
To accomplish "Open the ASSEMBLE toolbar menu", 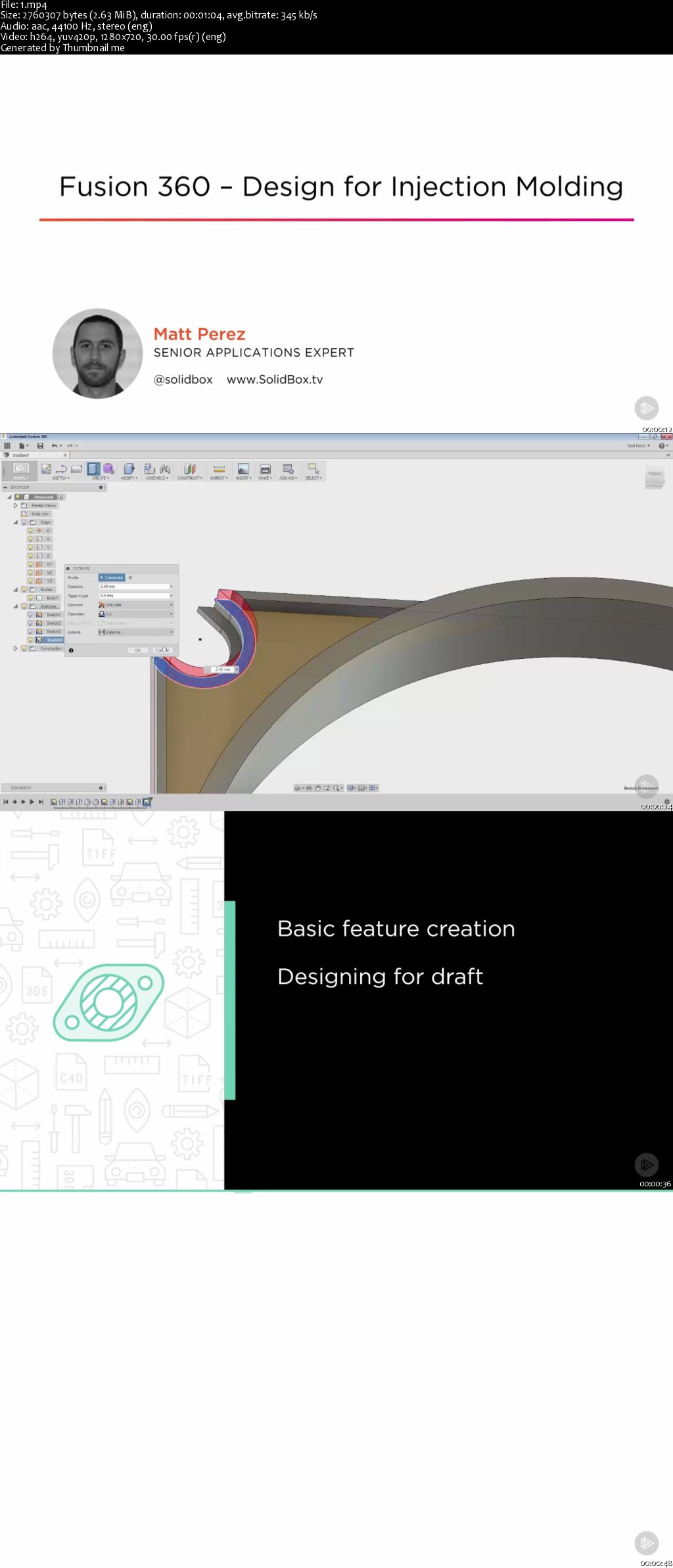I will [x=156, y=478].
